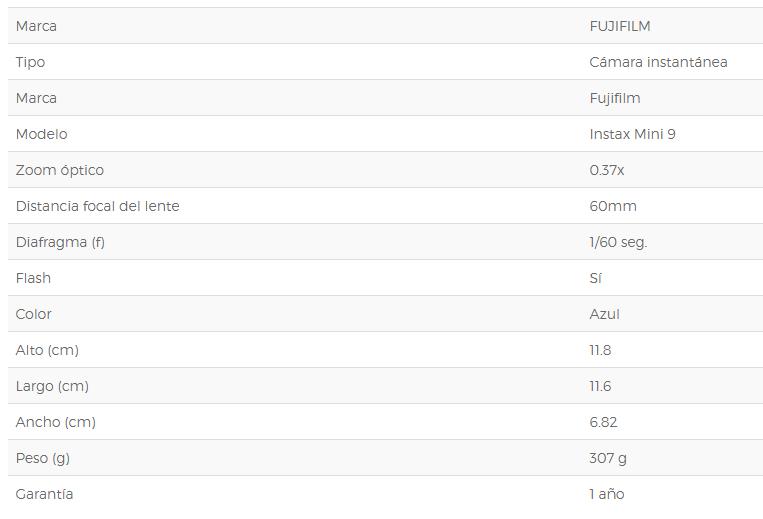Select the Tipo row label

[x=30, y=62]
